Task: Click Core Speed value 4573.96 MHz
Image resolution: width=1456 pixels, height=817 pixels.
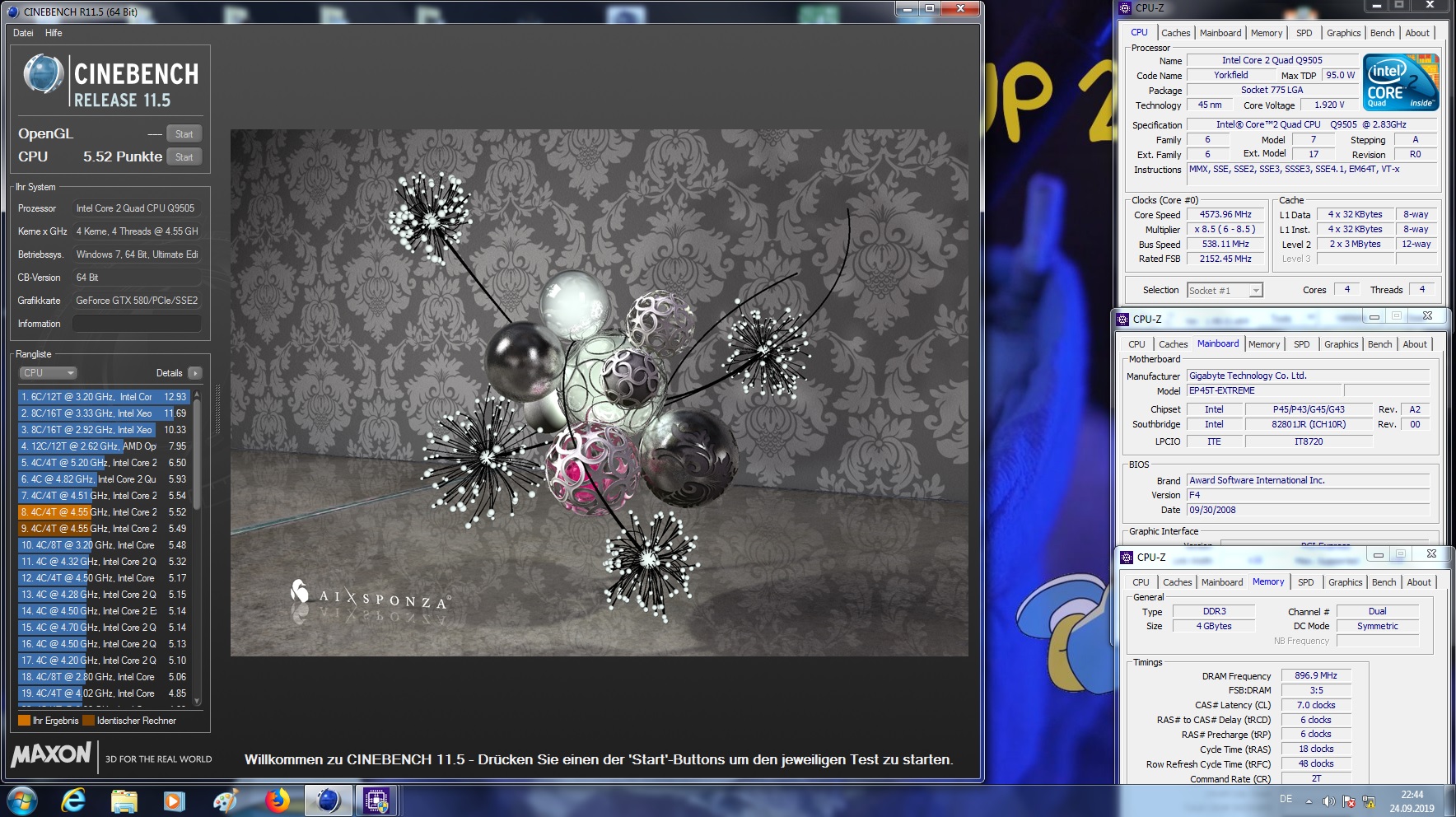Action: click(x=1225, y=214)
